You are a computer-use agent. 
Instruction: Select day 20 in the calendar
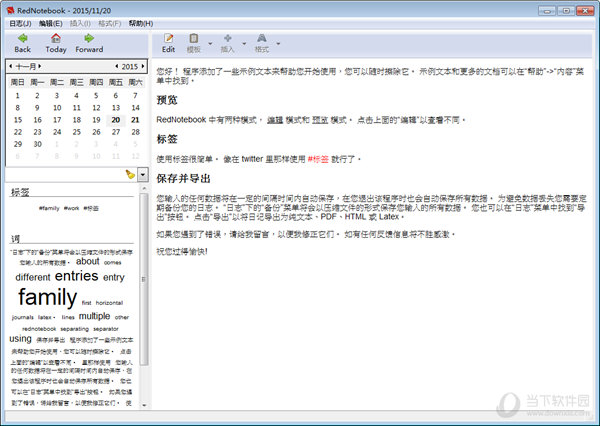pyautogui.click(x=116, y=120)
